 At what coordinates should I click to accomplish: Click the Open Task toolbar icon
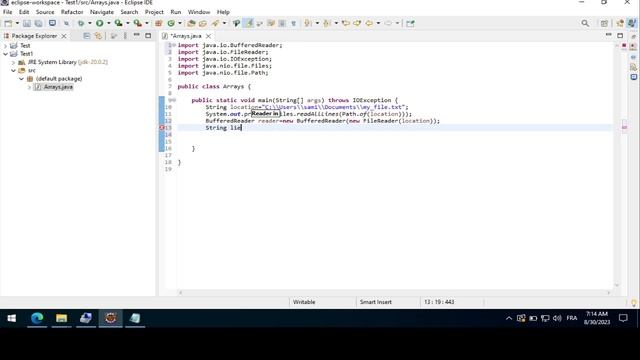coord(203,23)
